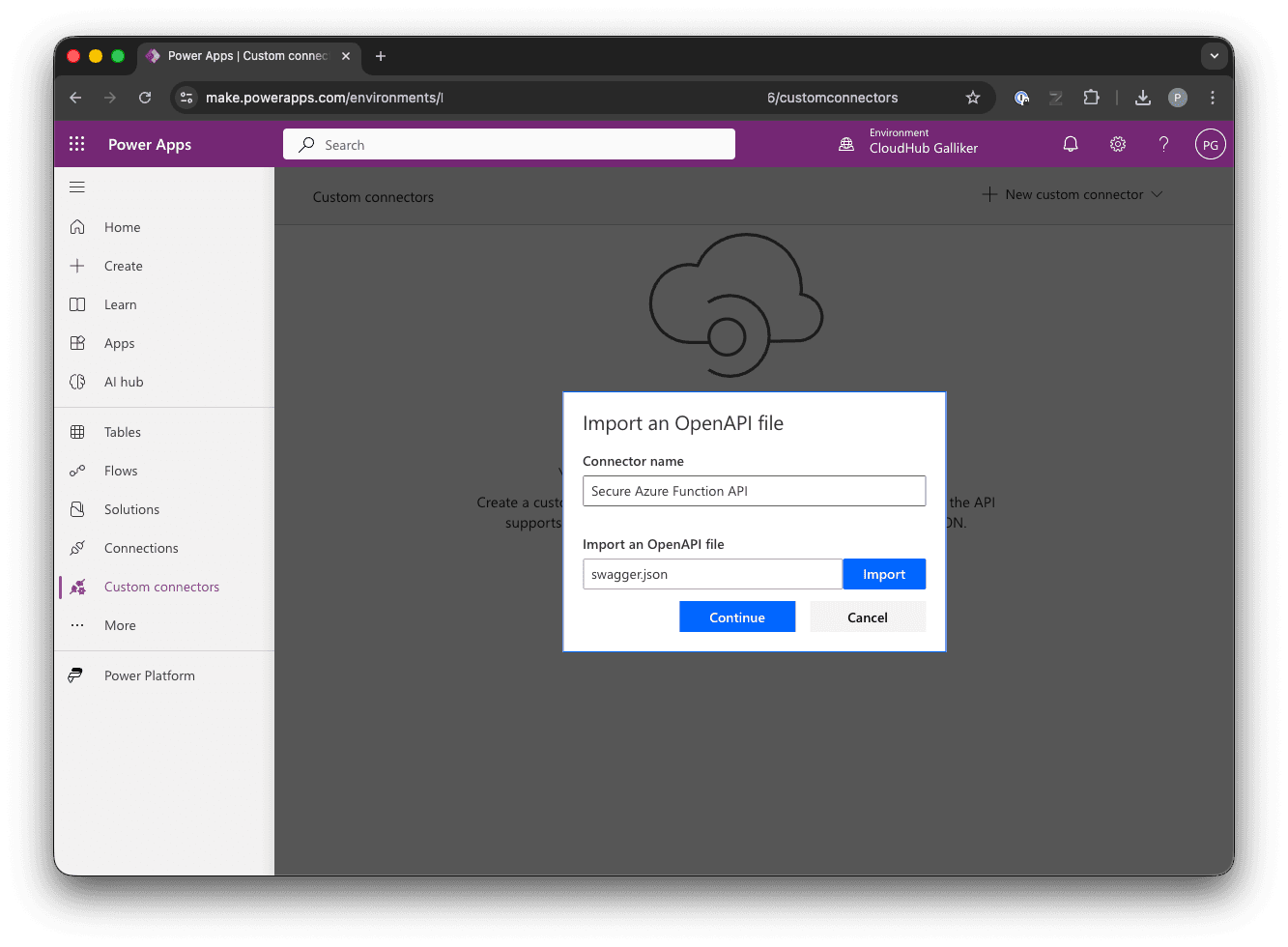Image resolution: width=1288 pixels, height=947 pixels.
Task: Open the browser tab list chevron
Action: click(x=1214, y=55)
